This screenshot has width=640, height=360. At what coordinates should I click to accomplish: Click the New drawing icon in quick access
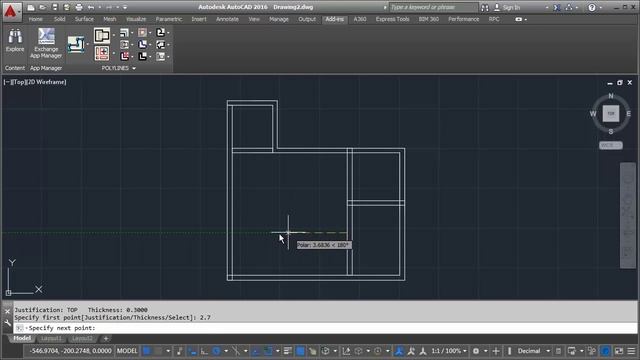click(x=31, y=7)
